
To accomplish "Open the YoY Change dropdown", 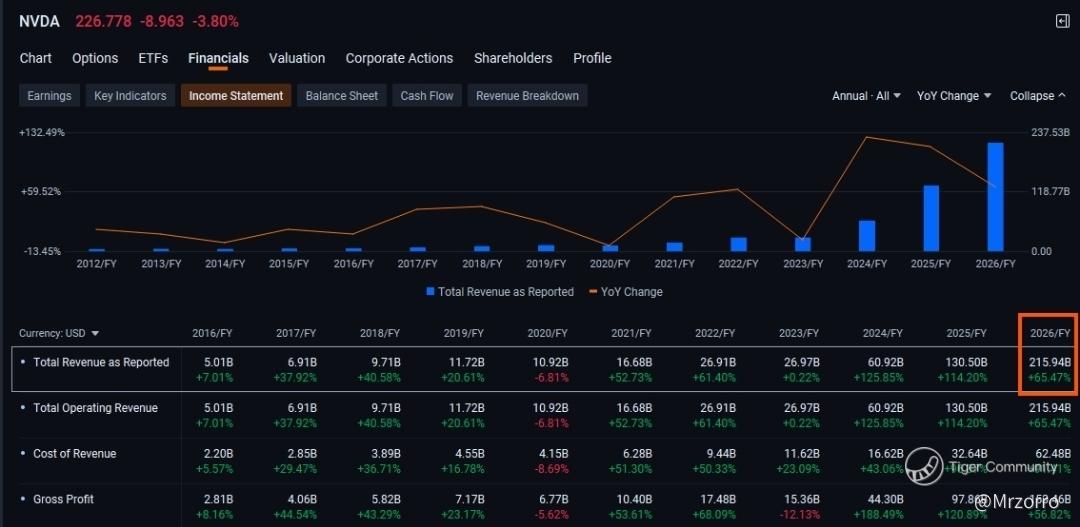I will 954,96.
